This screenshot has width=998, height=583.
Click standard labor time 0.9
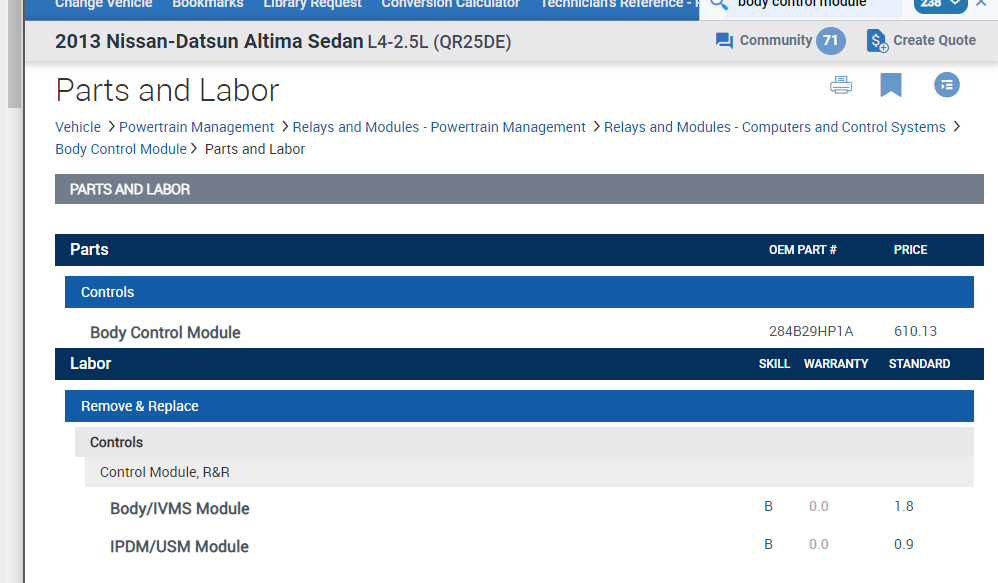(x=903, y=545)
